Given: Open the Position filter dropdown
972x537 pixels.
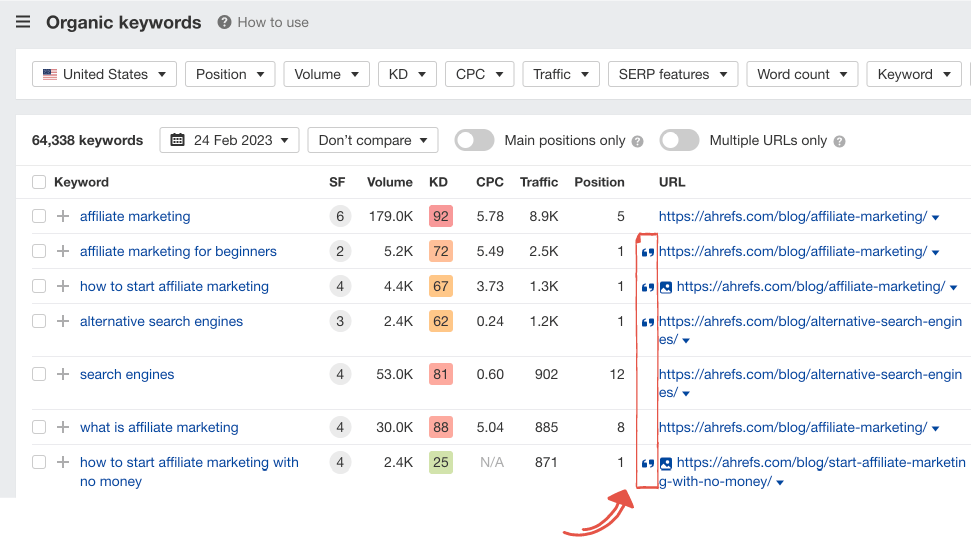Looking at the screenshot, I should (230, 74).
